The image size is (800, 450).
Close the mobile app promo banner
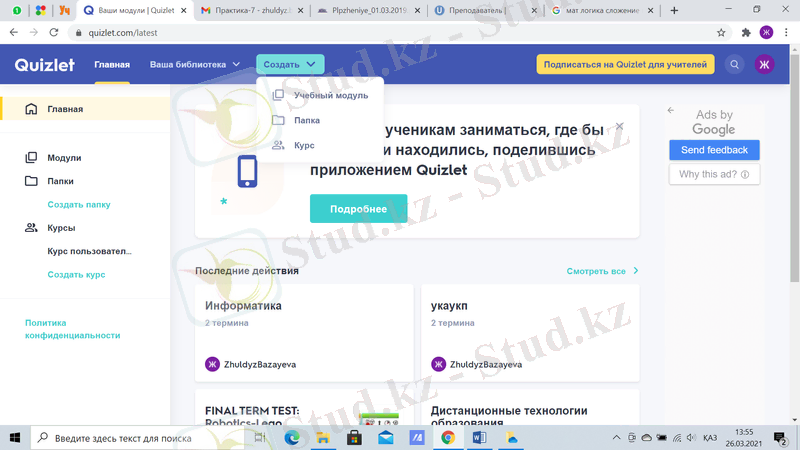click(619, 126)
